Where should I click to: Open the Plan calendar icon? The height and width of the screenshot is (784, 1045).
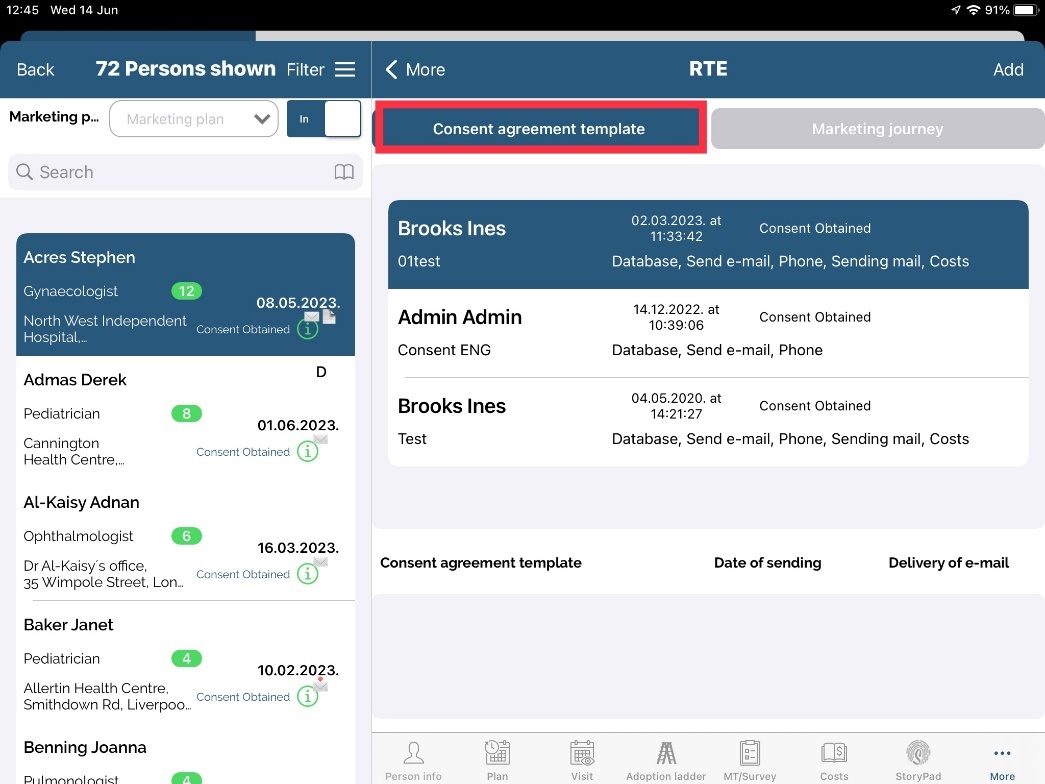[497, 754]
